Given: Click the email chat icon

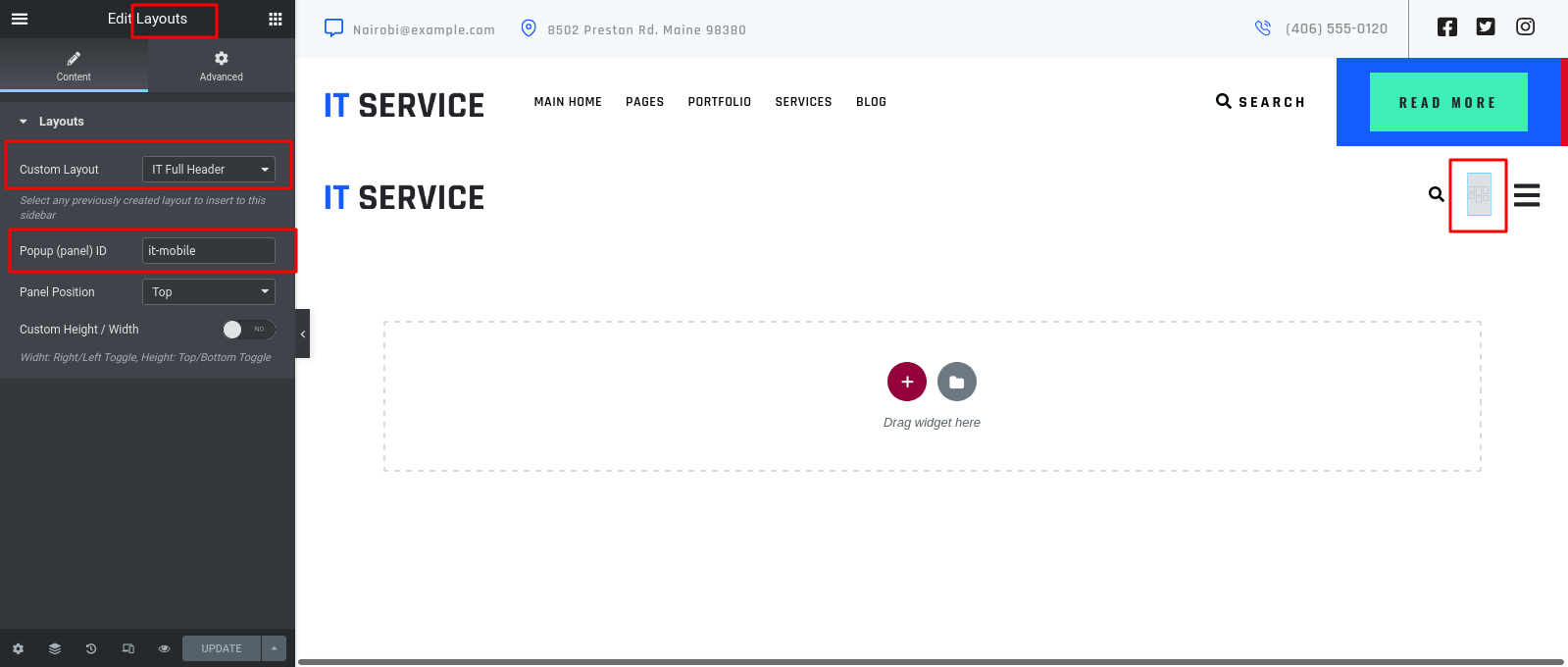Looking at the screenshot, I should tap(334, 28).
